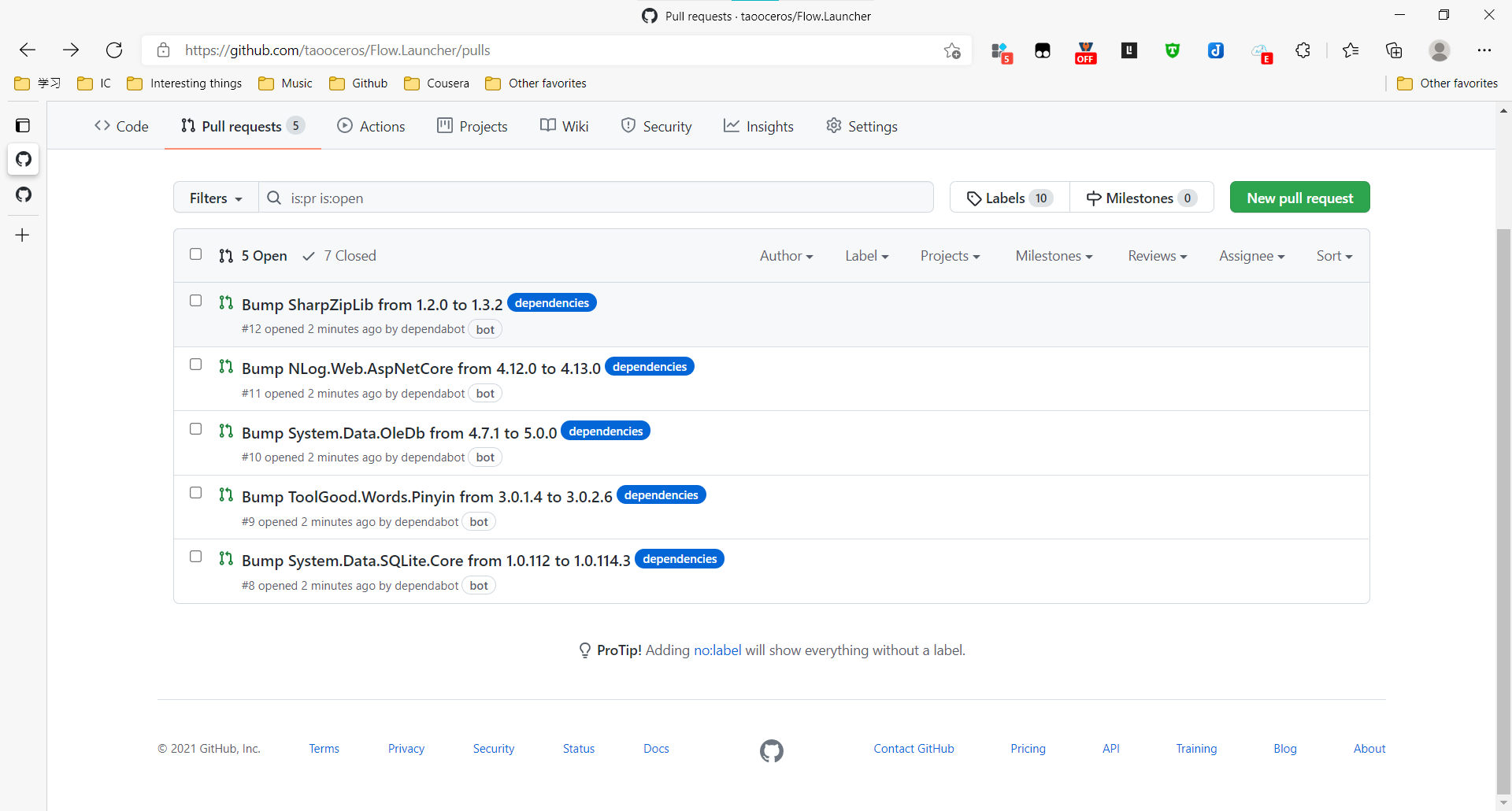Expand the Projects filter dropdown
This screenshot has height=811, width=1512.
click(950, 256)
